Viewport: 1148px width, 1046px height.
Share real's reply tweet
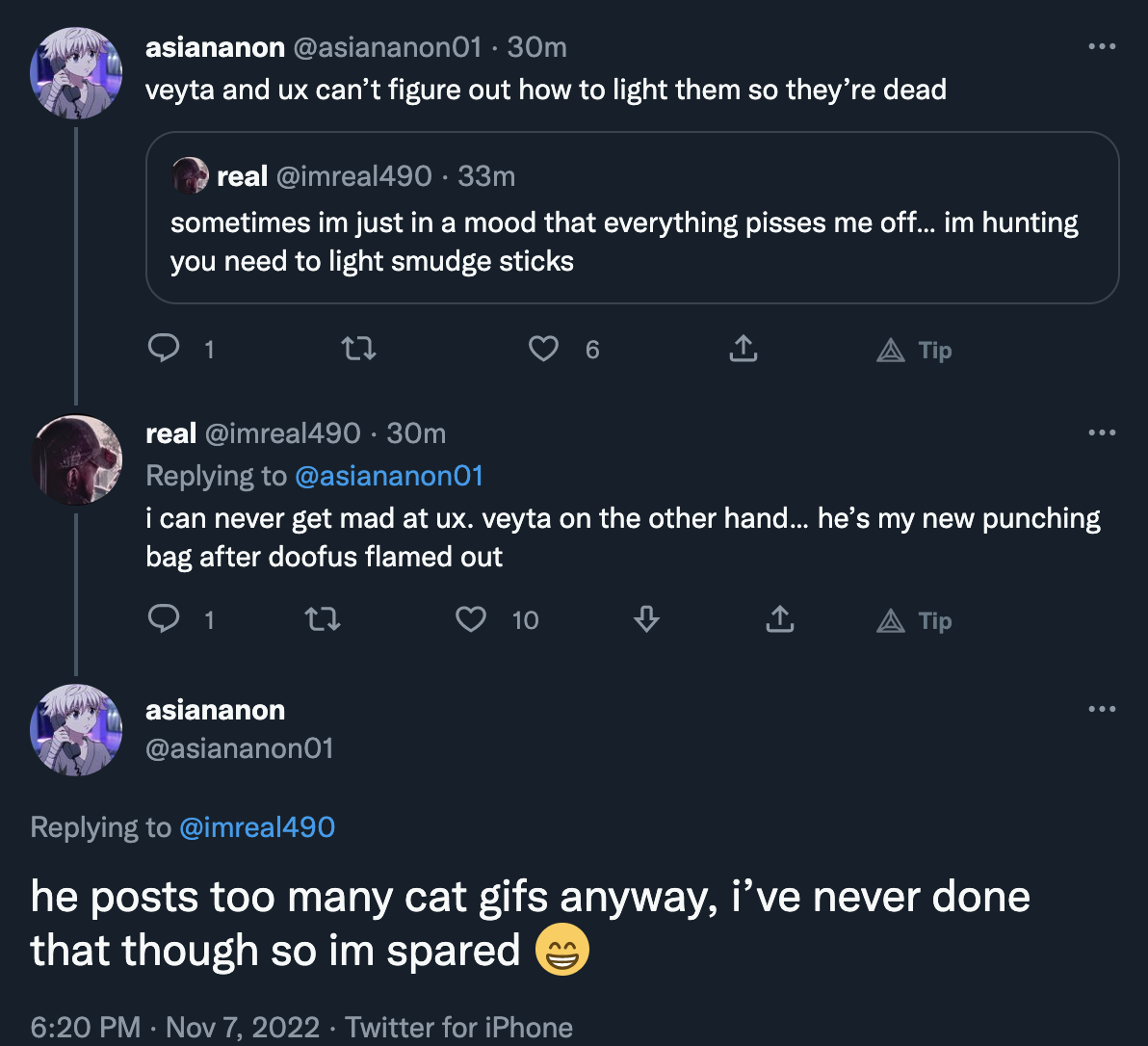[780, 618]
